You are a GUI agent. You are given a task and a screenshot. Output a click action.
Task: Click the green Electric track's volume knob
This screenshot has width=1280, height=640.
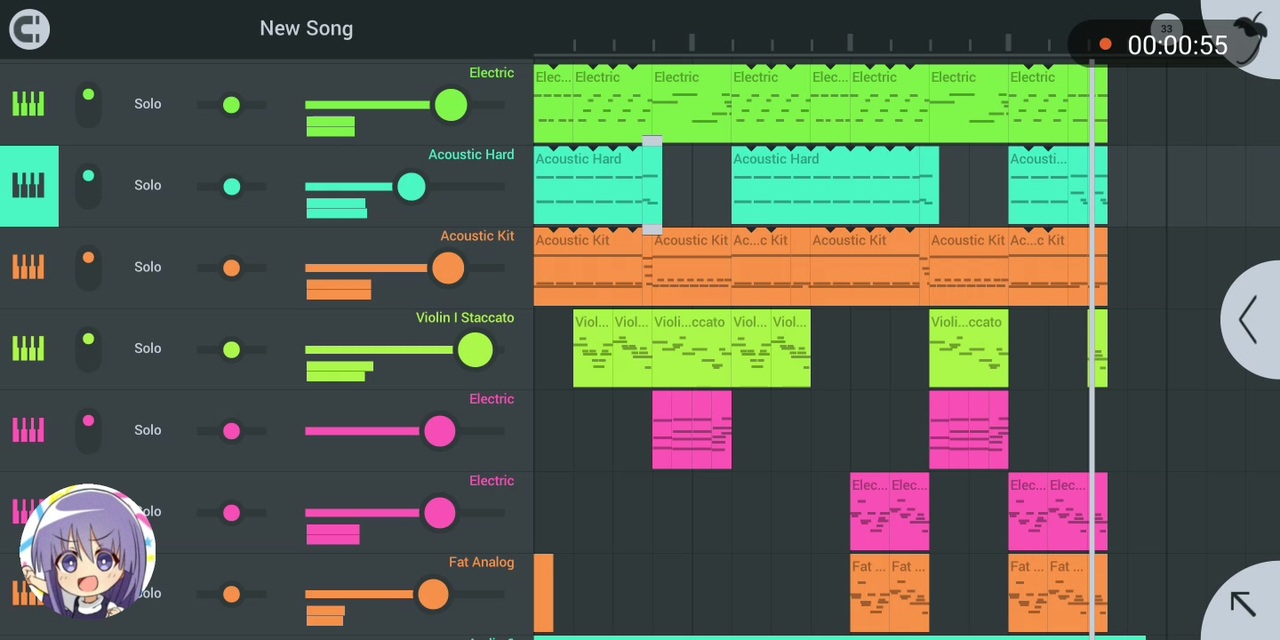[451, 105]
